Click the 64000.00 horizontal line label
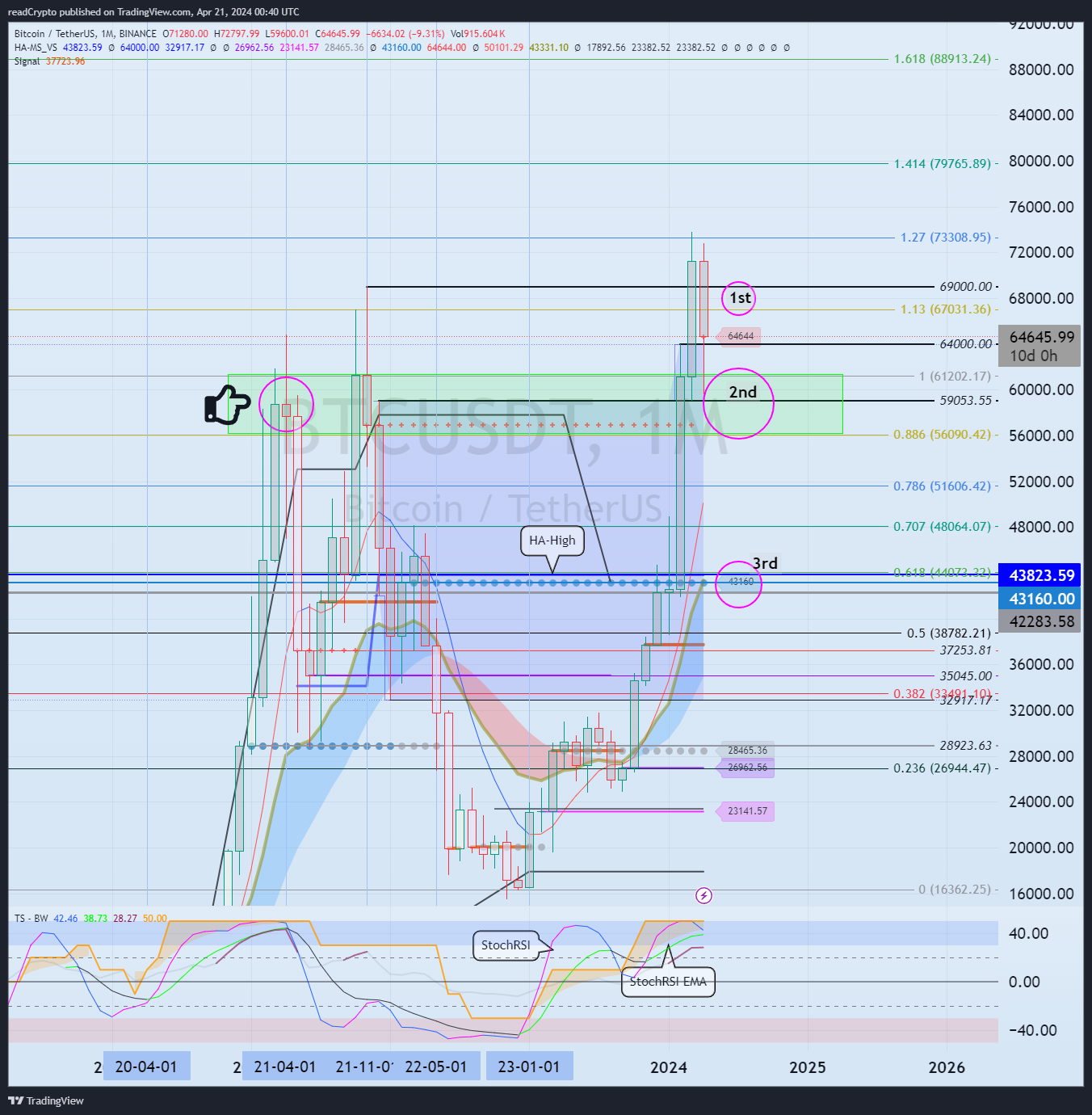 [965, 344]
